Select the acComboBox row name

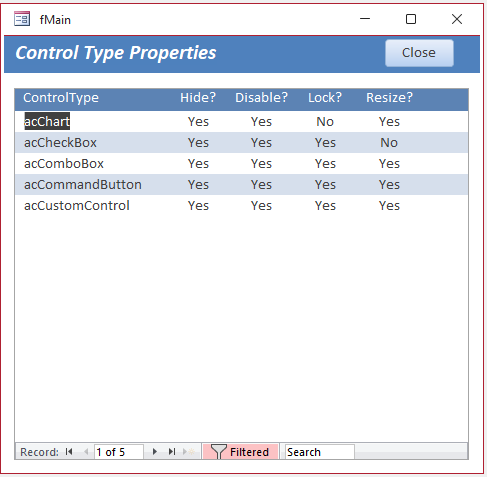(64, 164)
